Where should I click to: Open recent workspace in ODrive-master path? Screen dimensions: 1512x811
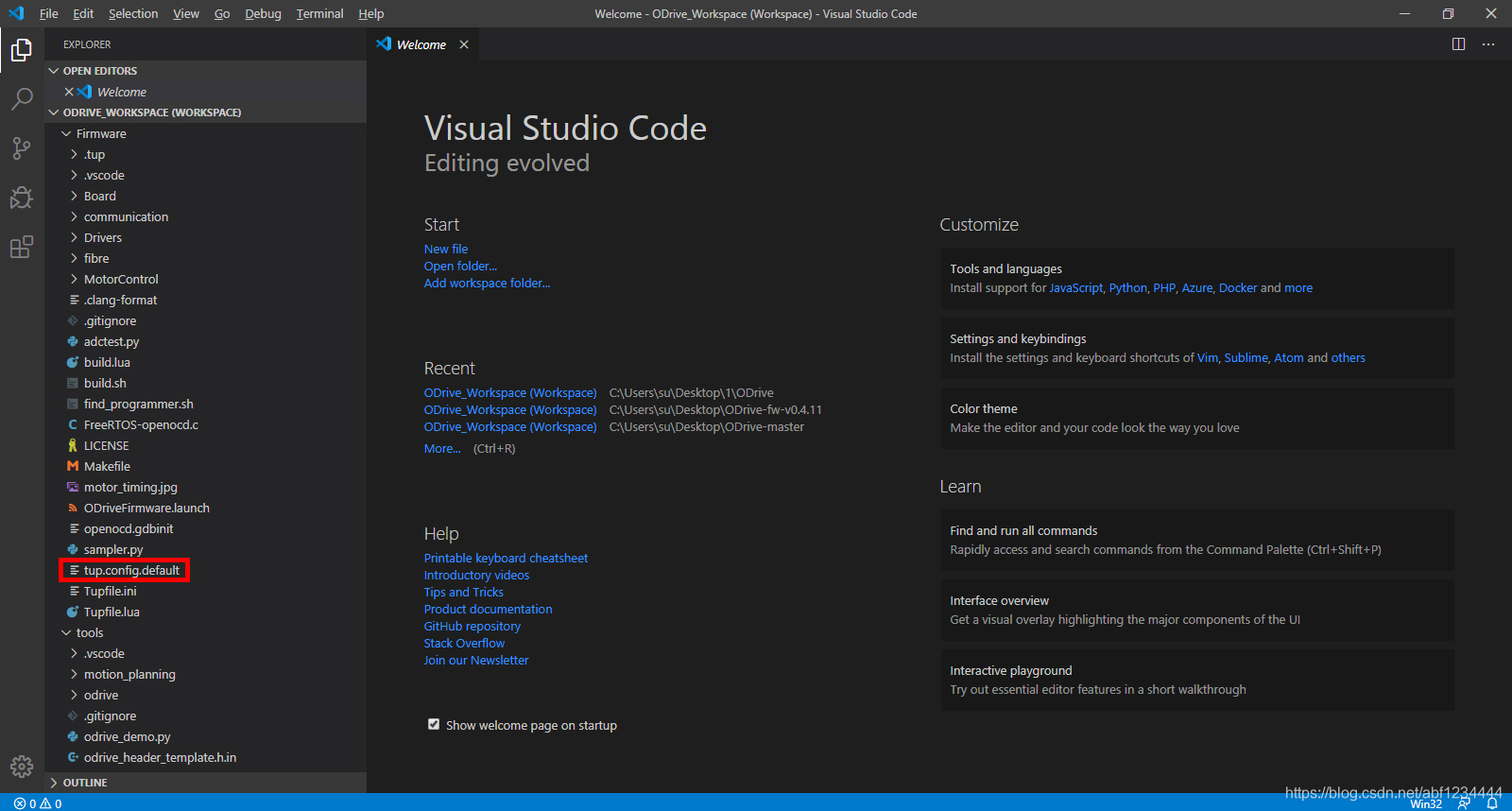[x=510, y=426]
